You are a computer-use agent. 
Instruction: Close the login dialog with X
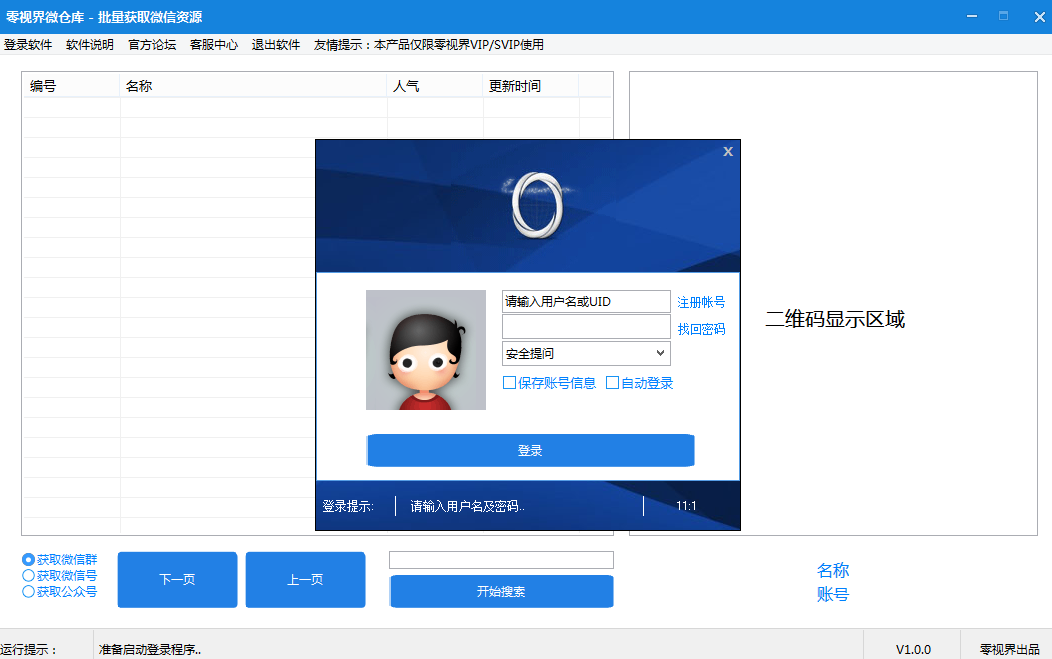pos(728,151)
